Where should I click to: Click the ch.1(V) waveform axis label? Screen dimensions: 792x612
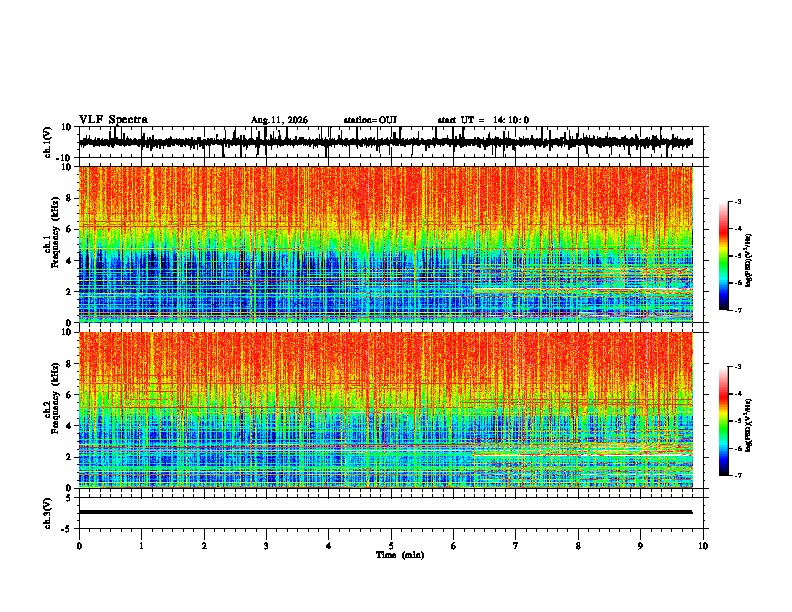tap(48, 142)
